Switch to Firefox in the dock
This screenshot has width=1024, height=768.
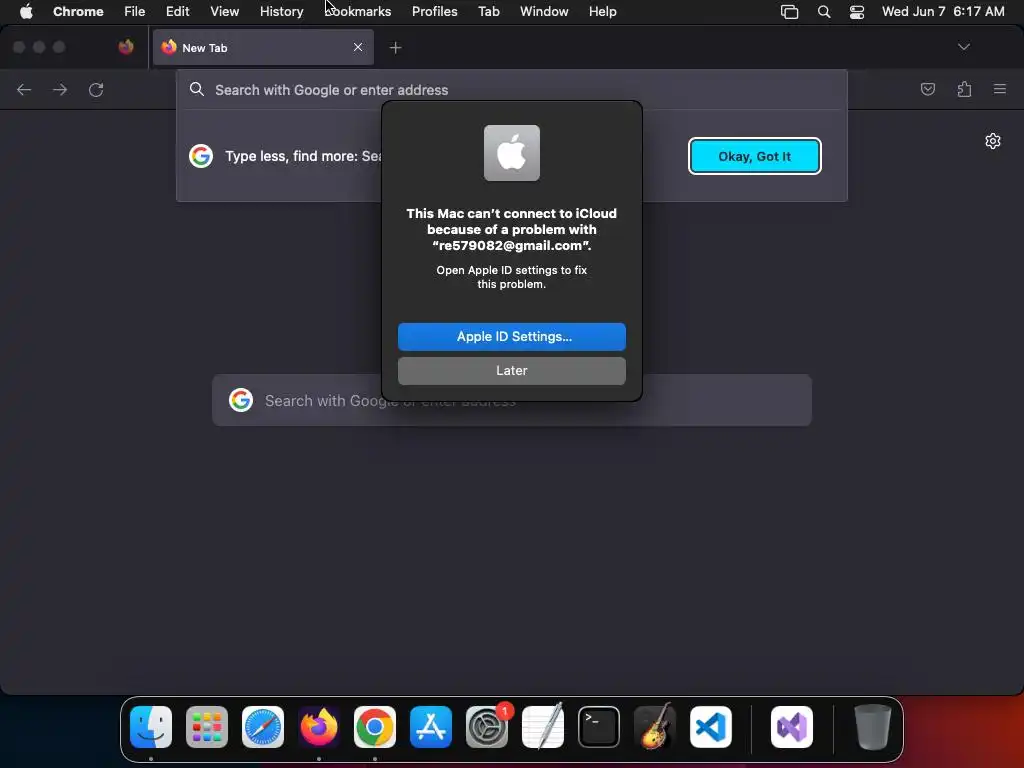319,727
